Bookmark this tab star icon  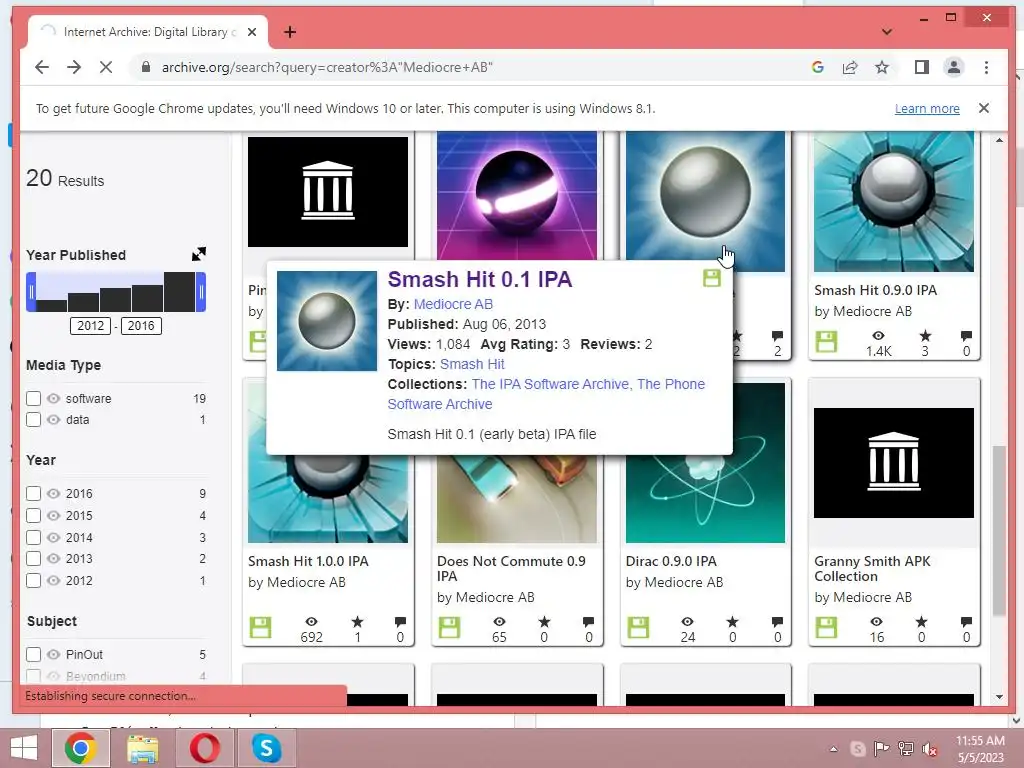882,67
